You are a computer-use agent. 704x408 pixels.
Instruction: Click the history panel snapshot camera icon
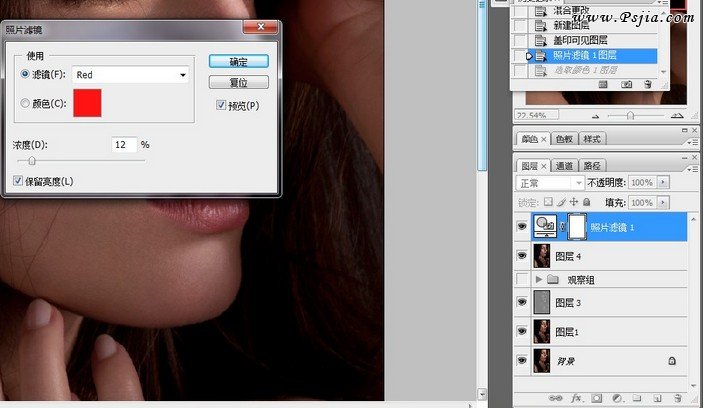click(625, 86)
